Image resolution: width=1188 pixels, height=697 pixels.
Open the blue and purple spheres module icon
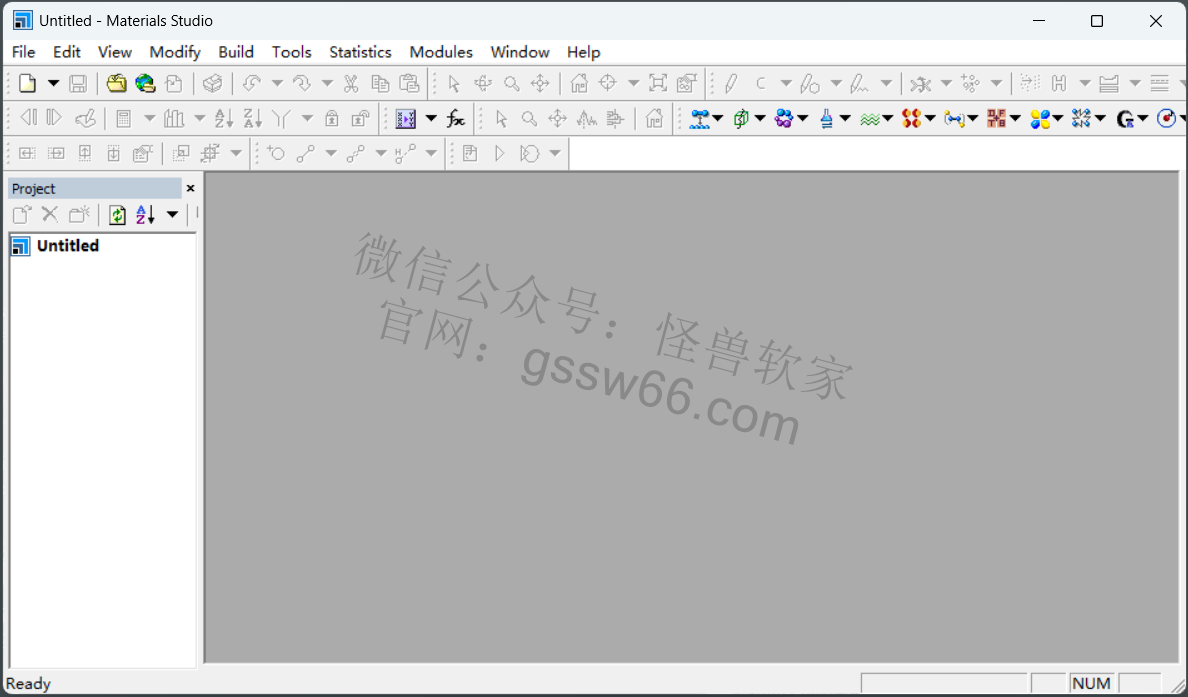pyautogui.click(x=784, y=118)
